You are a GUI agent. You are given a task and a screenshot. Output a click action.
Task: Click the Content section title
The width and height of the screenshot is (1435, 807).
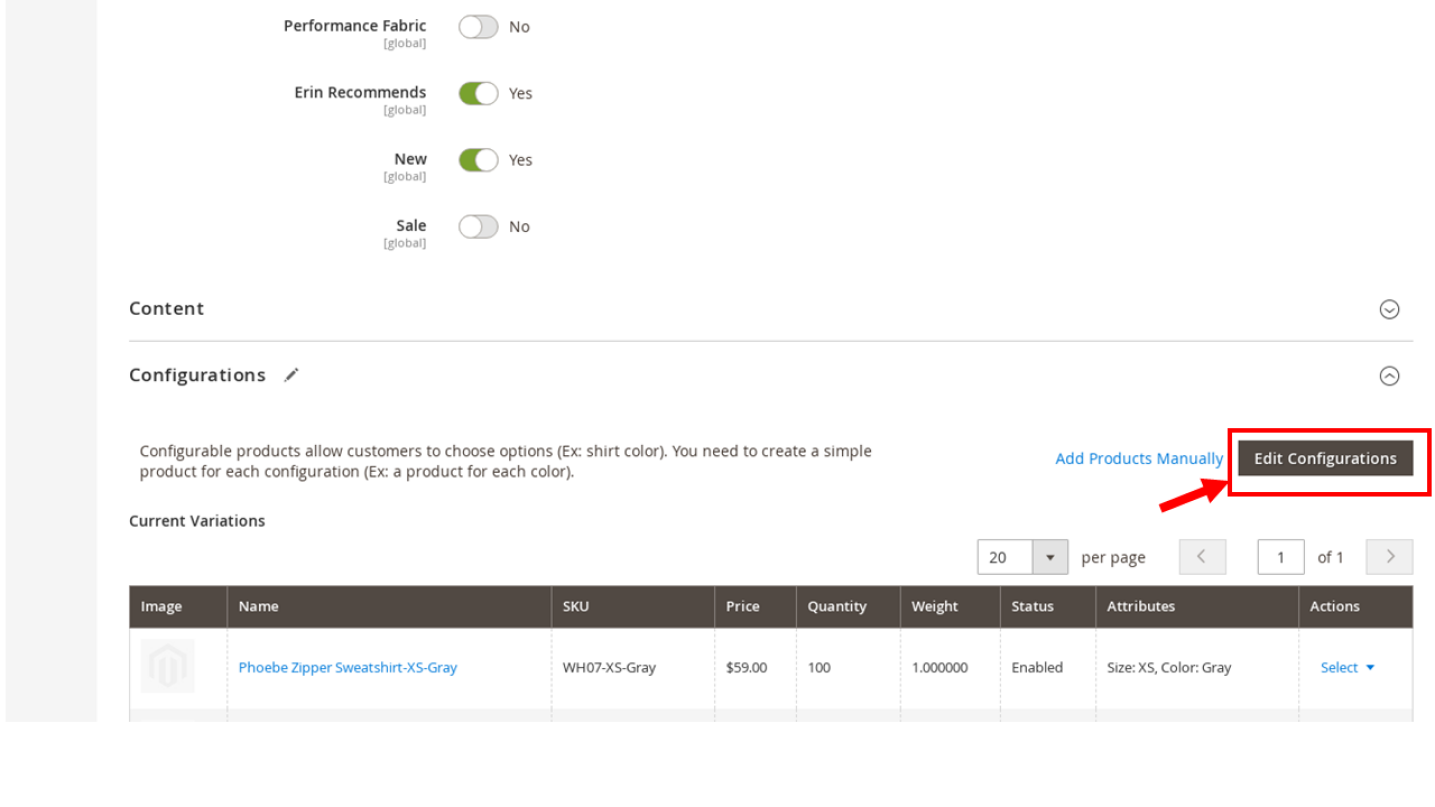[166, 309]
